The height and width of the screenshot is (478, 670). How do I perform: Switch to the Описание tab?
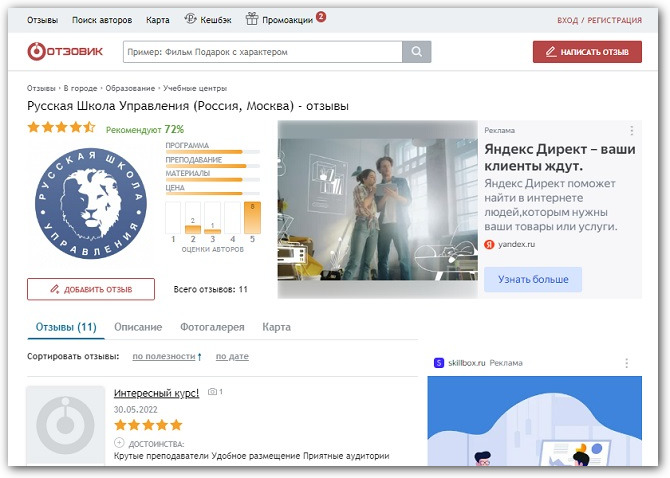(x=138, y=327)
